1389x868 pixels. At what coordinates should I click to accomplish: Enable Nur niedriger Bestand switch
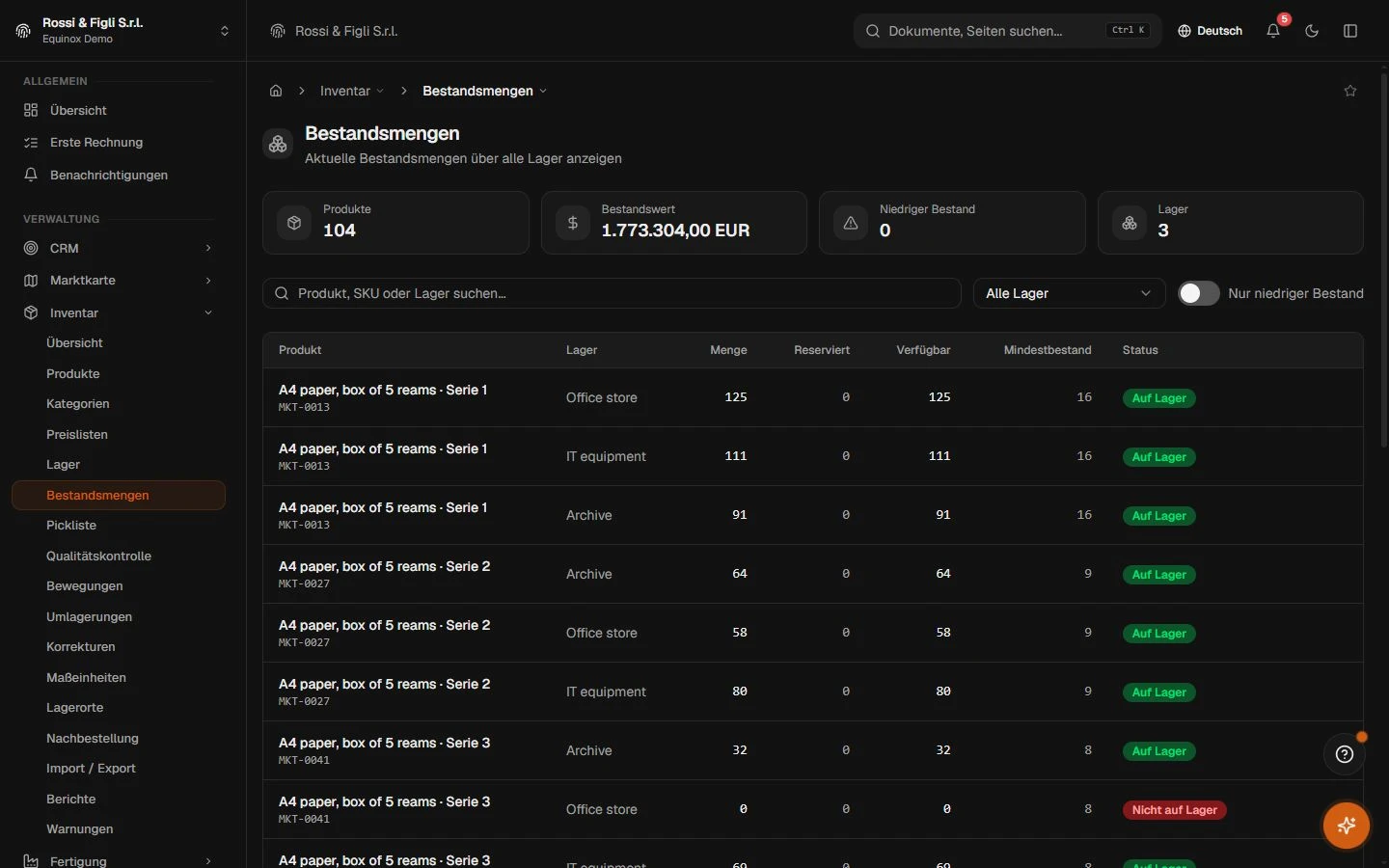point(1199,293)
